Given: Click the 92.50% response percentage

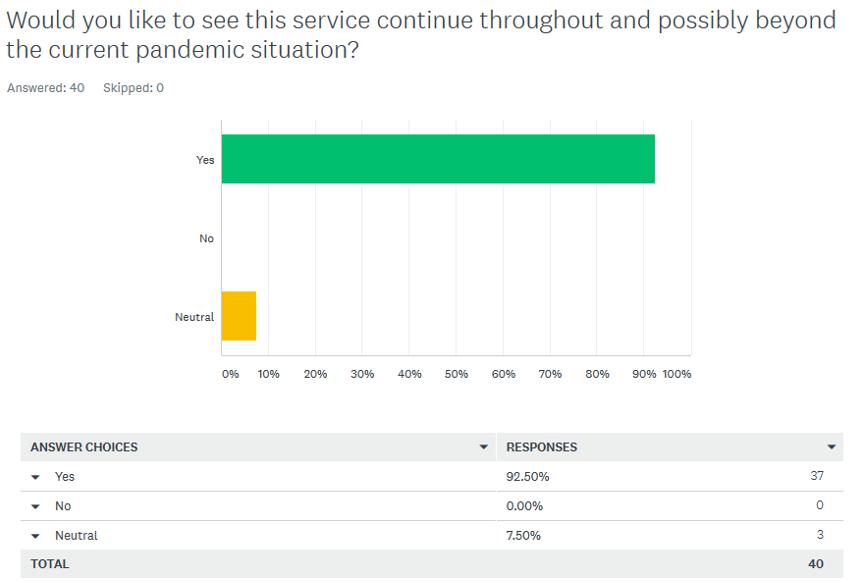Looking at the screenshot, I should 528,477.
